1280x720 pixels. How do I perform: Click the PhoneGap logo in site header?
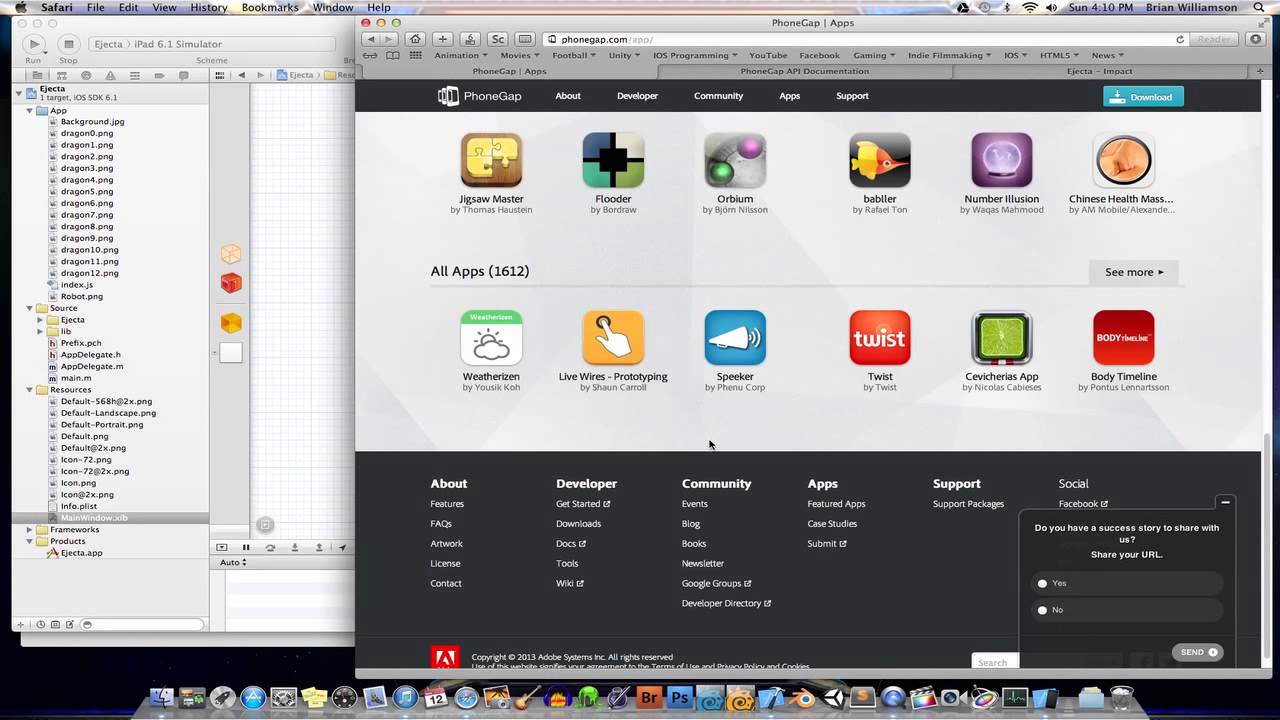479,96
